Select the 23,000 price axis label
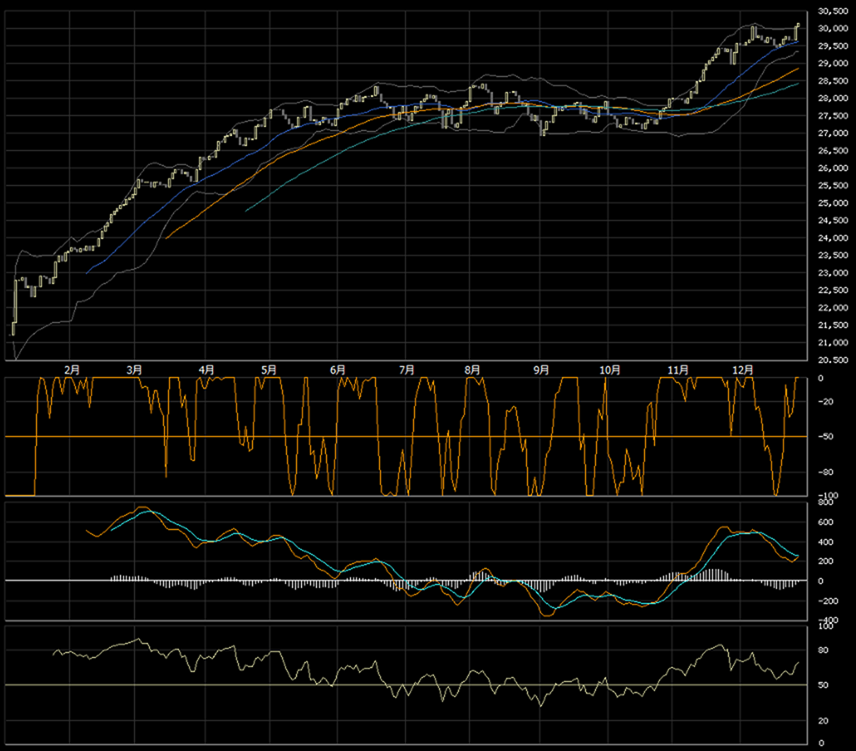Viewport: 856px width, 751px height. tap(833, 273)
